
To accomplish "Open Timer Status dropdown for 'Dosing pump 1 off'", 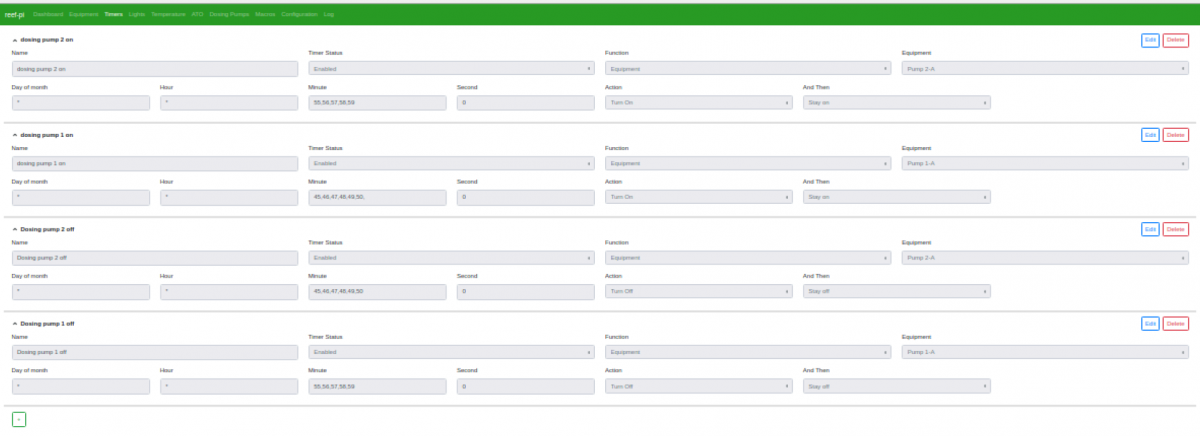I will point(451,352).
